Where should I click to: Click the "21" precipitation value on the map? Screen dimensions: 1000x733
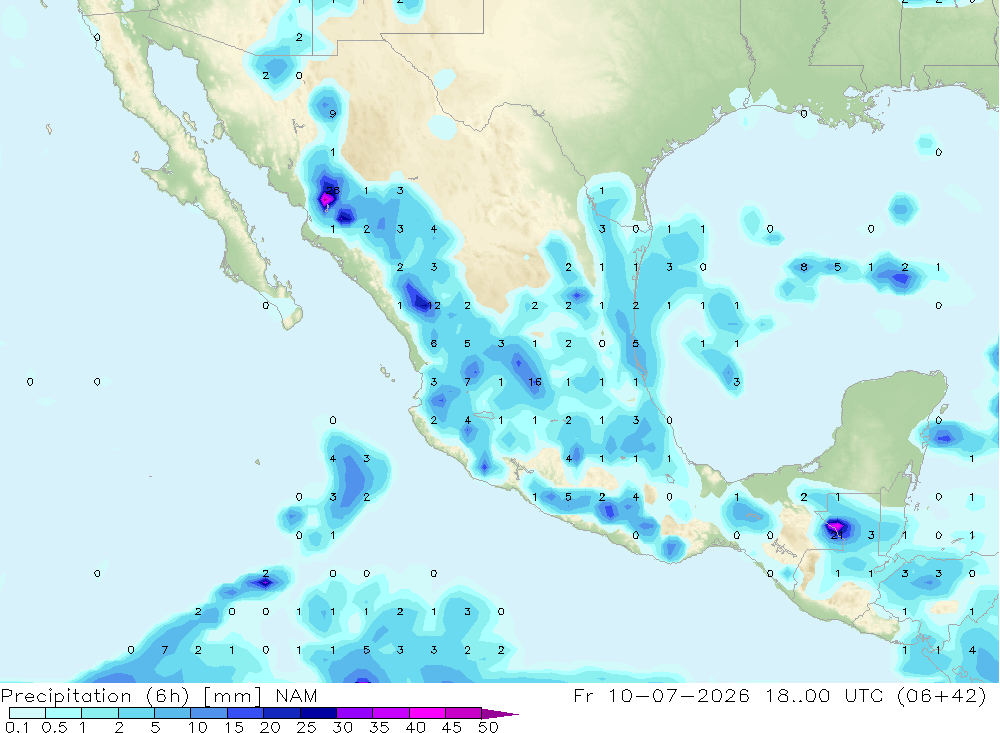[x=837, y=535]
